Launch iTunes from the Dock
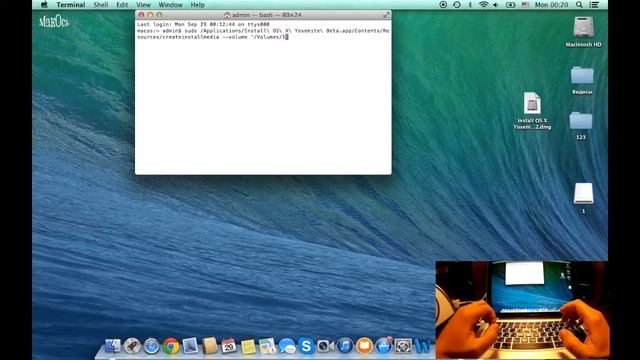The height and width of the screenshot is (360, 640). click(345, 346)
